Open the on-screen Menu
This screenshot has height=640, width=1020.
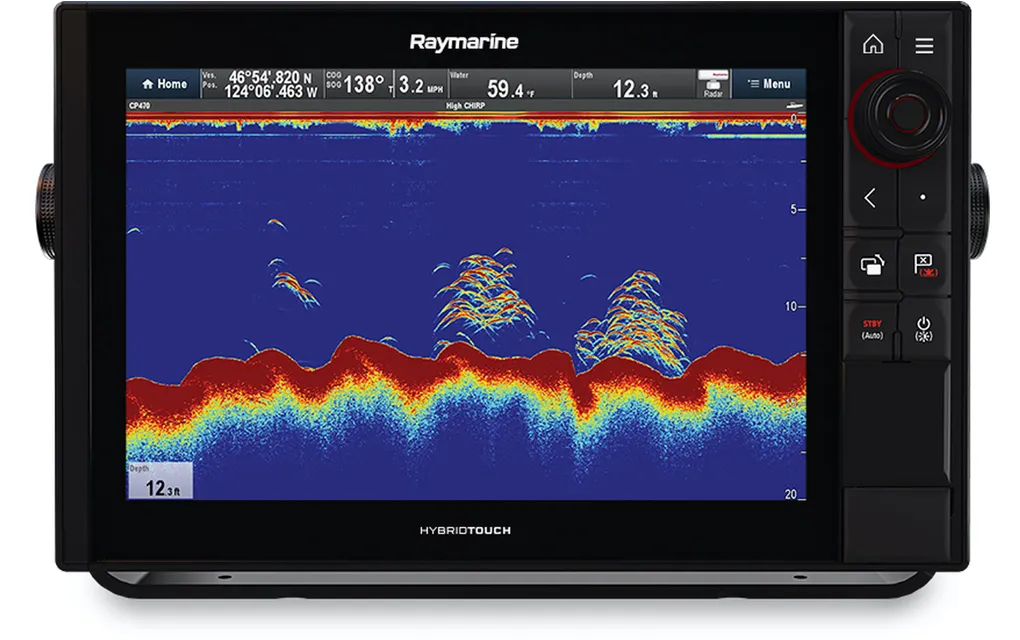click(x=769, y=84)
